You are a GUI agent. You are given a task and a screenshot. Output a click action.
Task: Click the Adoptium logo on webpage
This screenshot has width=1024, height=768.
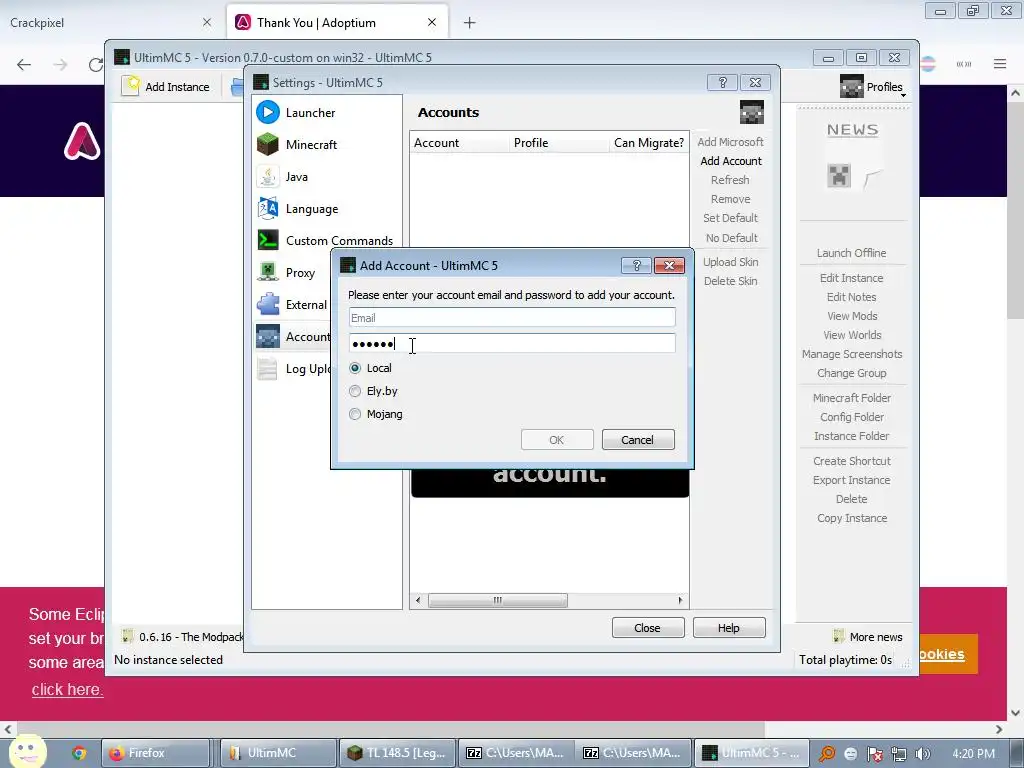[x=82, y=141]
